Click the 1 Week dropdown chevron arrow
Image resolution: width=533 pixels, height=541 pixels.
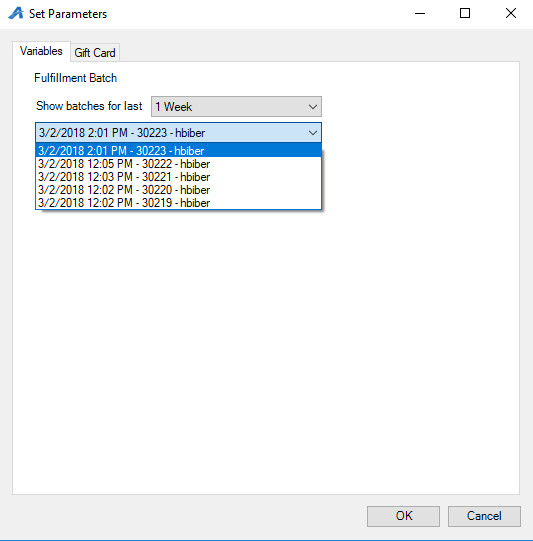[313, 107]
